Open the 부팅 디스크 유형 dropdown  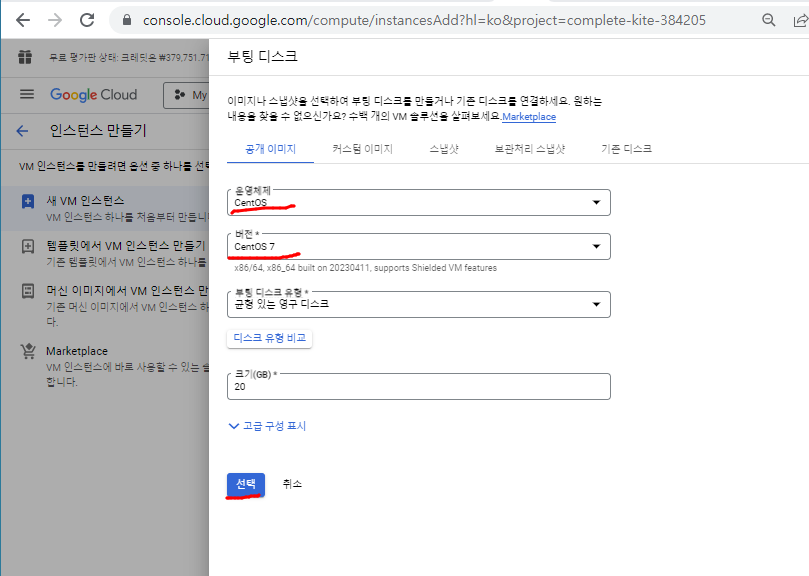click(x=418, y=304)
